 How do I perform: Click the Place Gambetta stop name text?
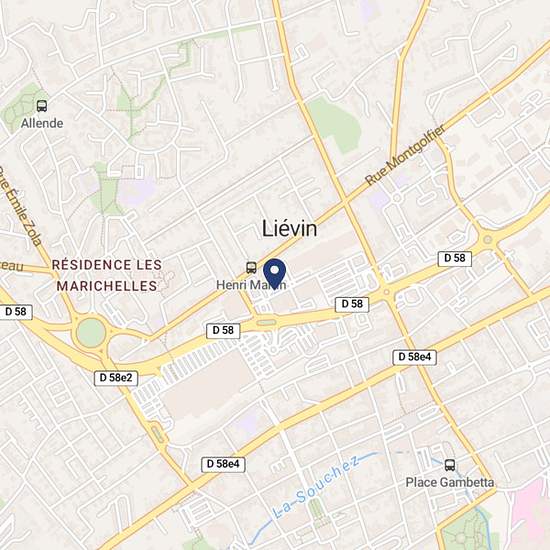pyautogui.click(x=450, y=482)
